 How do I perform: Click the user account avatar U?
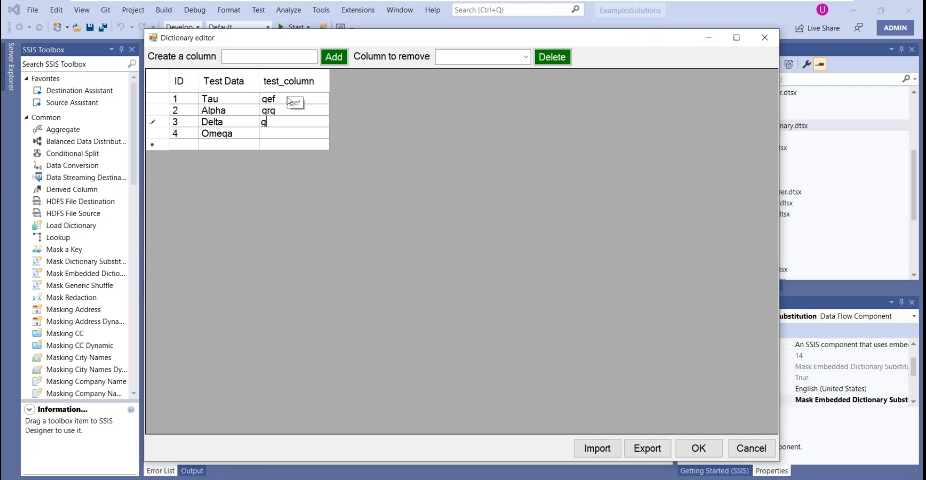(x=822, y=9)
